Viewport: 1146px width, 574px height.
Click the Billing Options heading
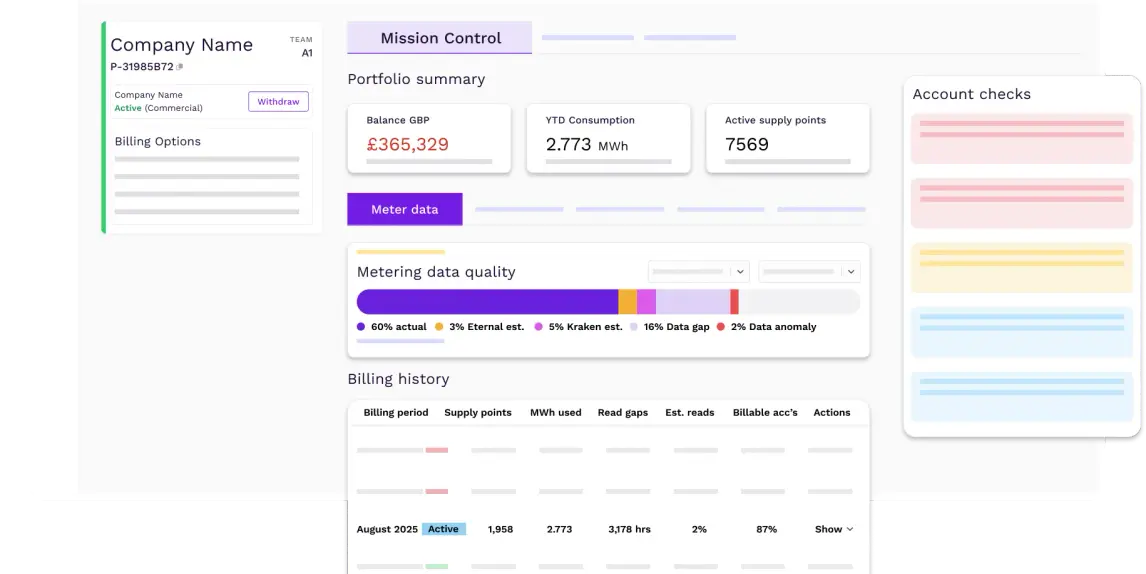coord(158,142)
